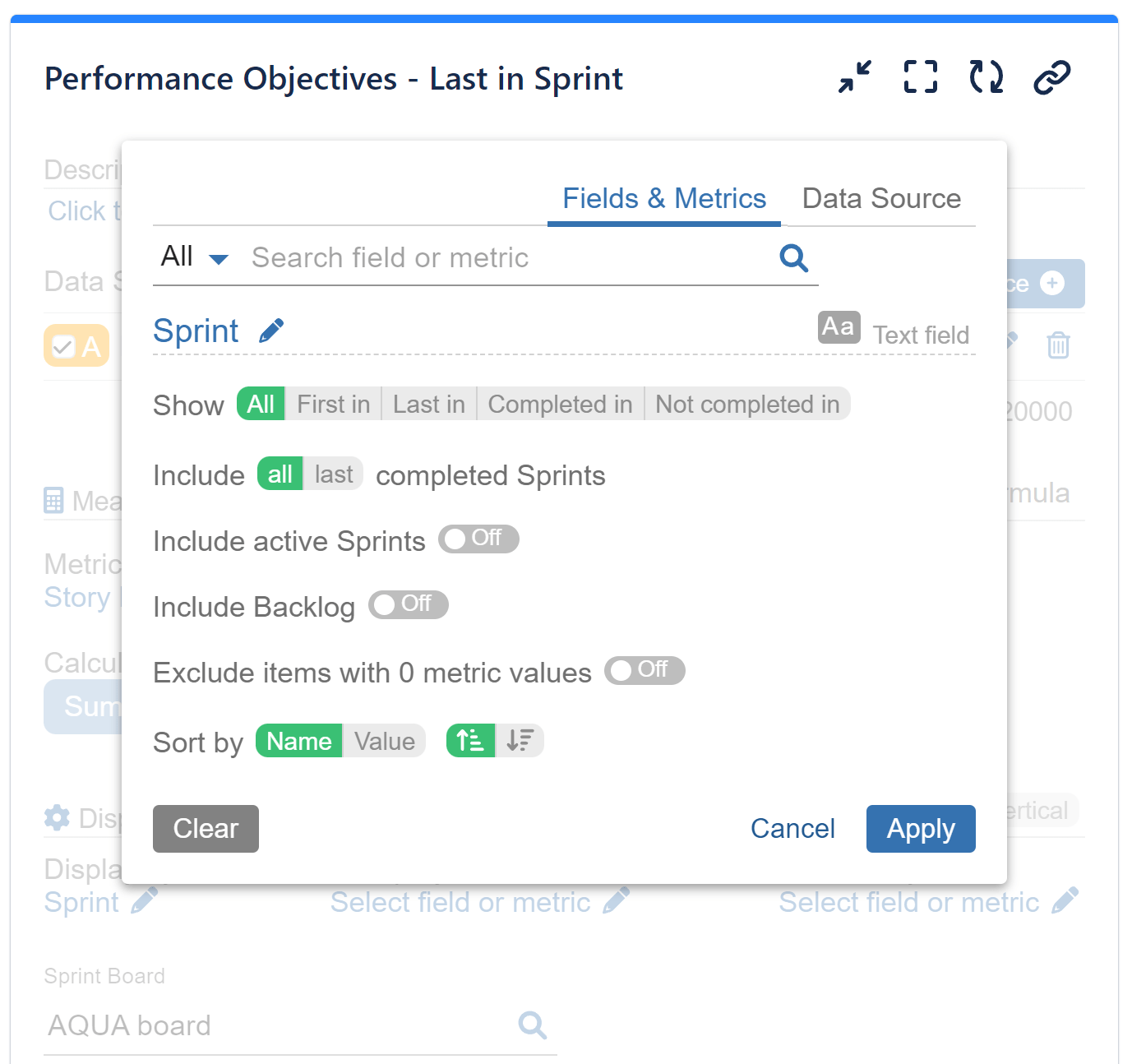This screenshot has width=1132, height=1064.
Task: Collapse the widget using the shrink arrows icon
Action: (854, 77)
